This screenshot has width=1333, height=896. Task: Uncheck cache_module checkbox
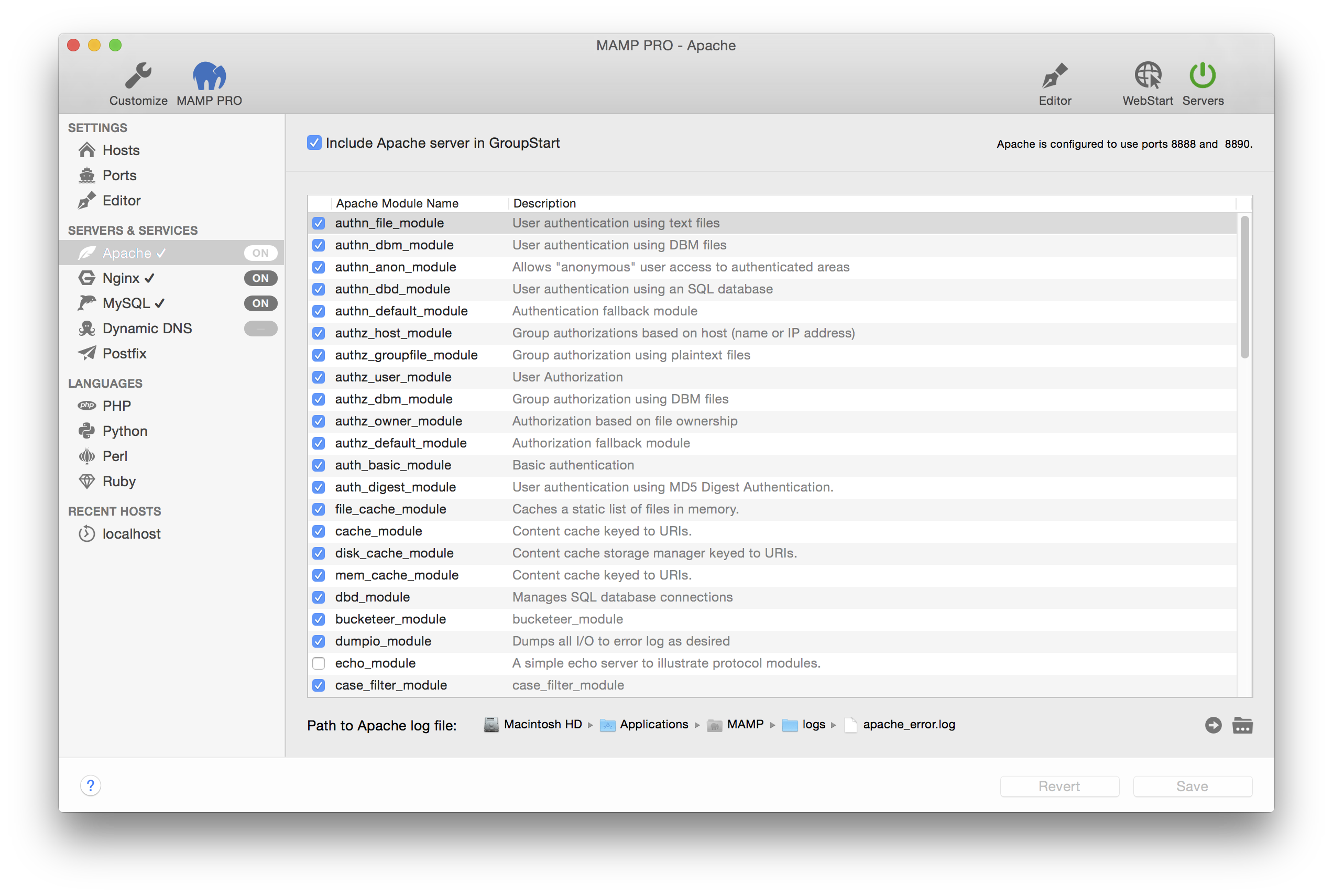319,531
